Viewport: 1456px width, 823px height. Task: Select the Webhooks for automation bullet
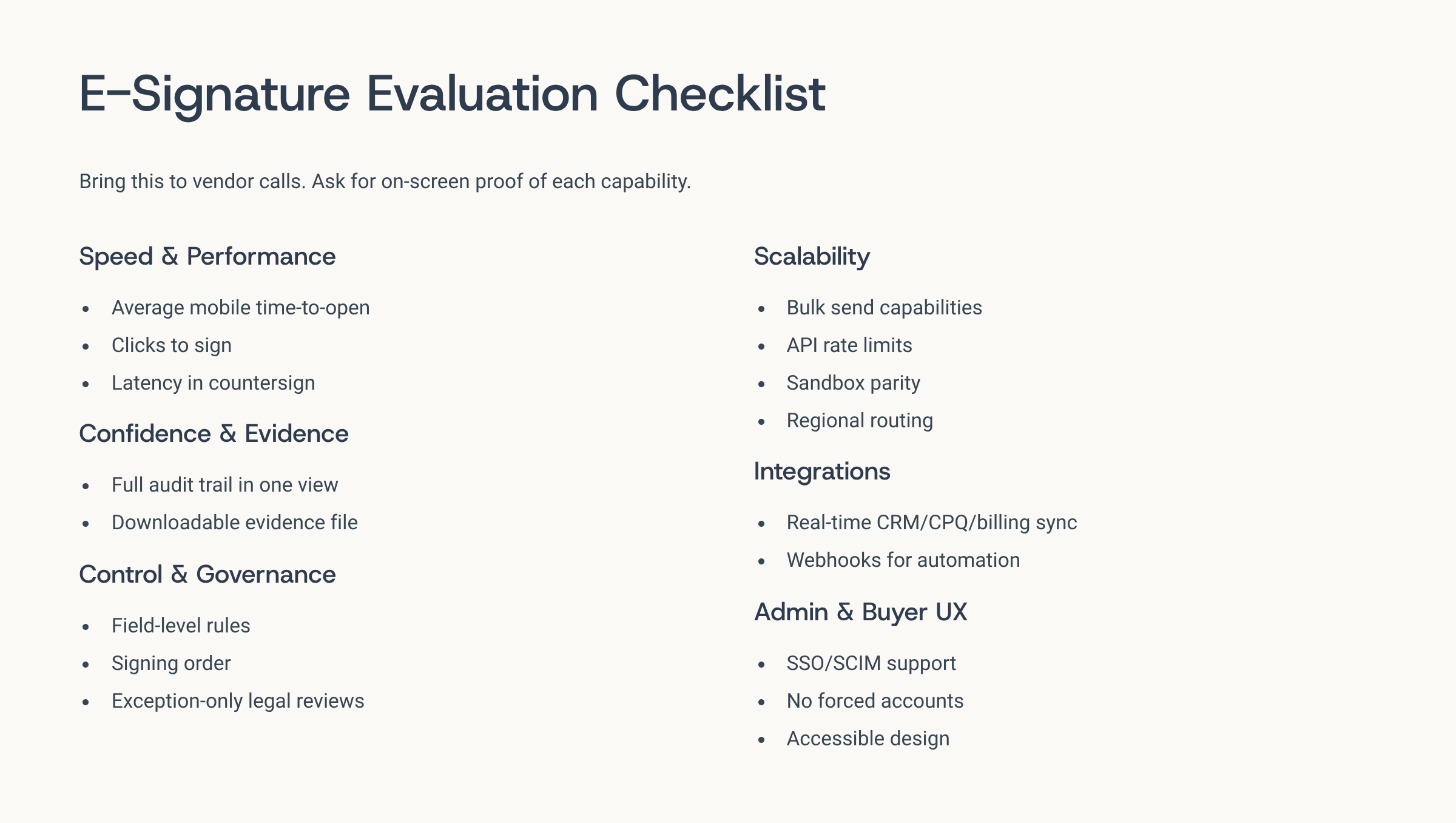tap(903, 560)
